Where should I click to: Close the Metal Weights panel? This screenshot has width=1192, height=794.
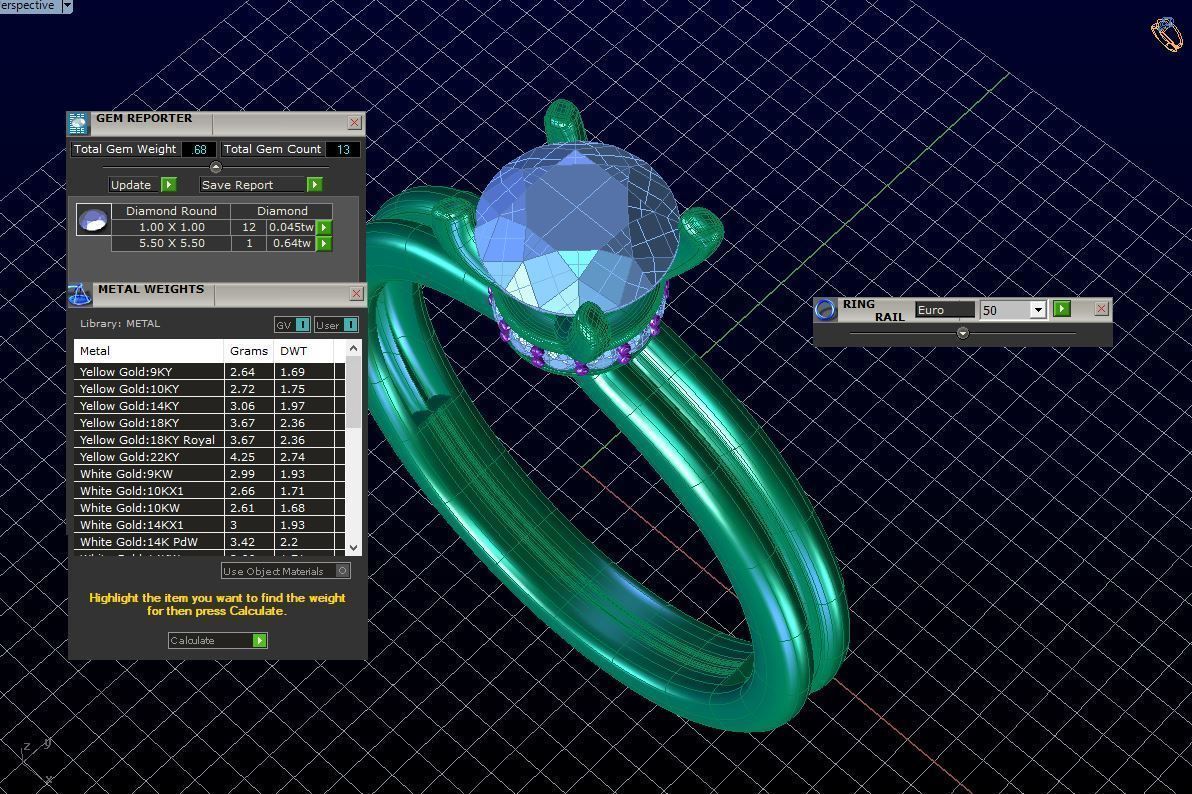(357, 294)
